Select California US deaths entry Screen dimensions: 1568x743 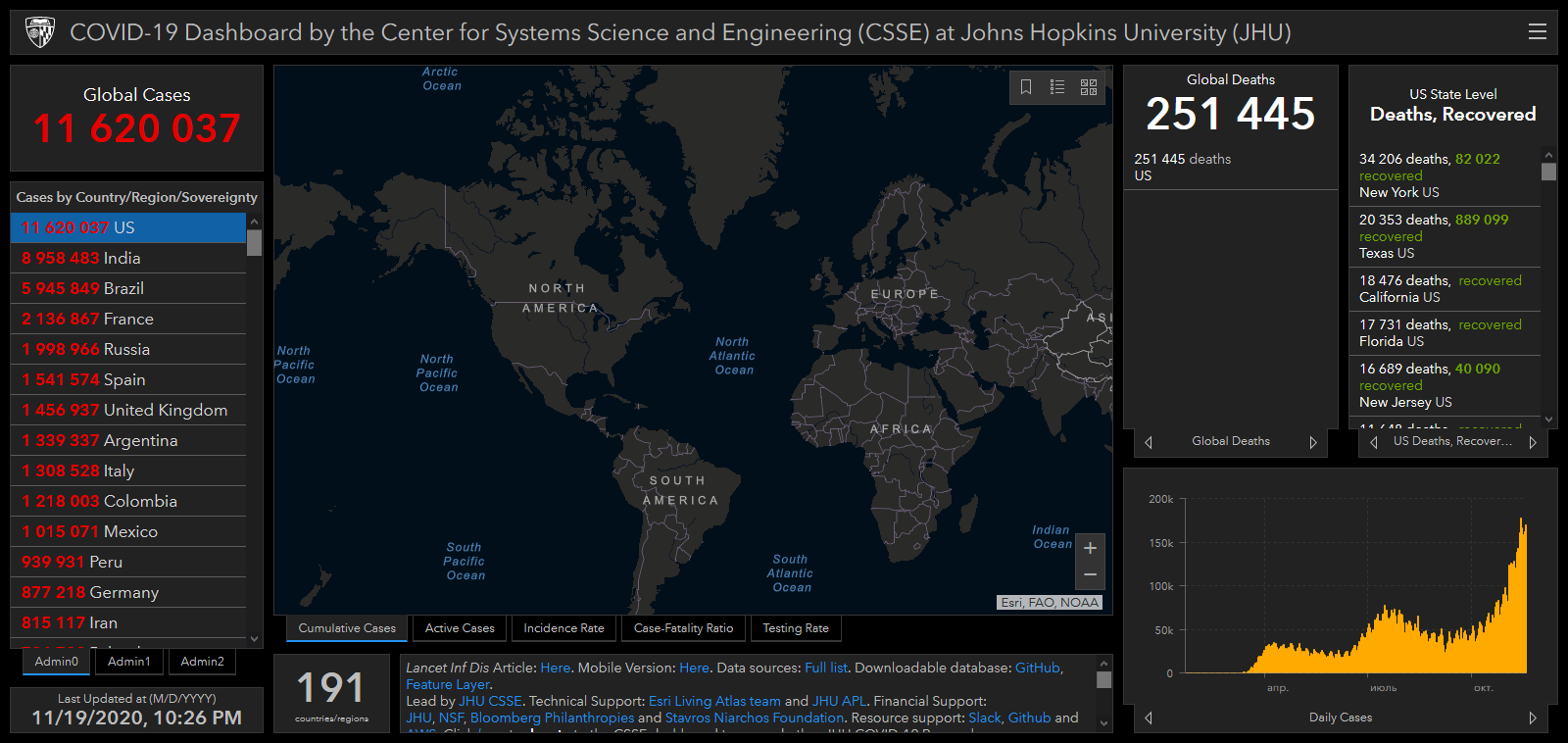click(1445, 289)
